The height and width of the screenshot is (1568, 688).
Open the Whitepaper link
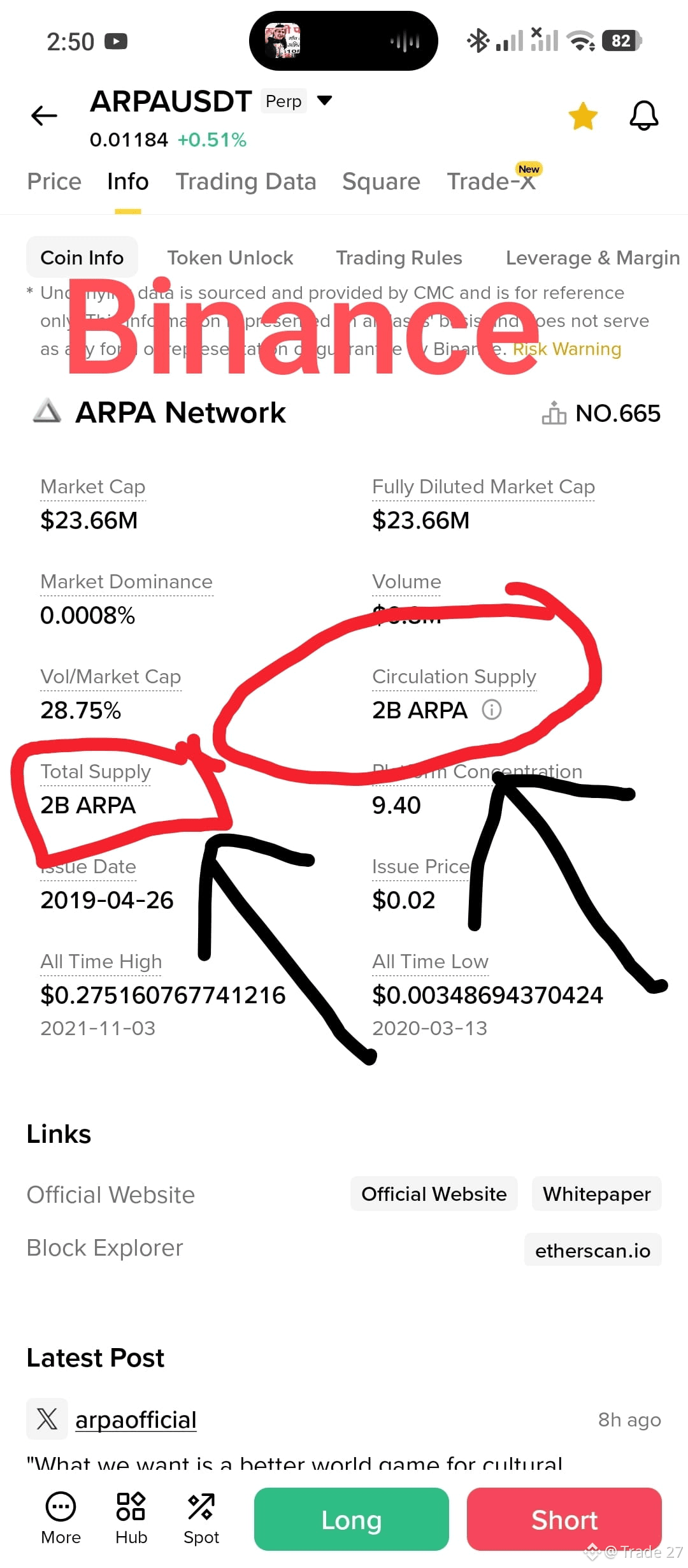(596, 1194)
